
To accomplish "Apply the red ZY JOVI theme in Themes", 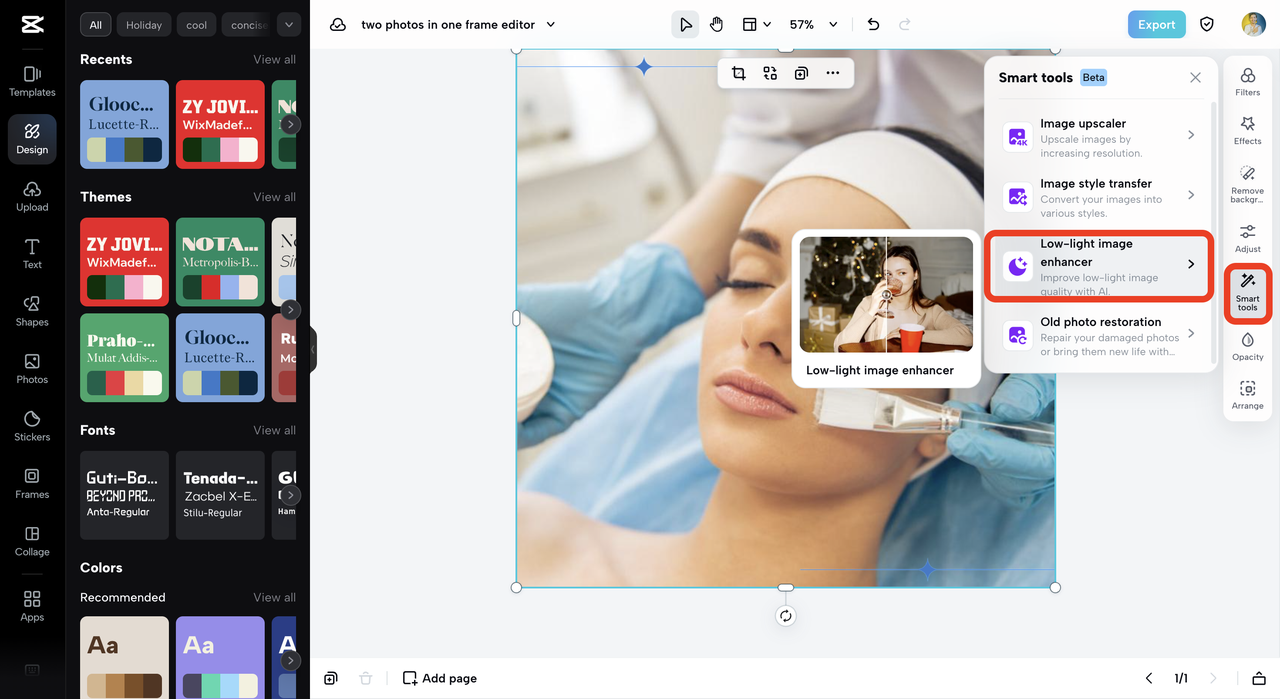I will coord(124,262).
